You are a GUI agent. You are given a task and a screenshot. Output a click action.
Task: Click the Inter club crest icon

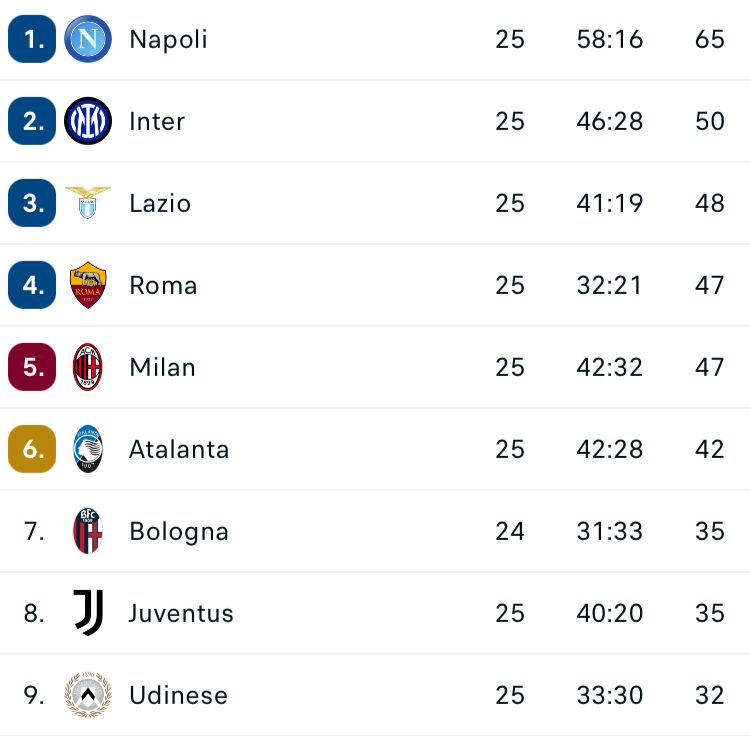(x=88, y=122)
